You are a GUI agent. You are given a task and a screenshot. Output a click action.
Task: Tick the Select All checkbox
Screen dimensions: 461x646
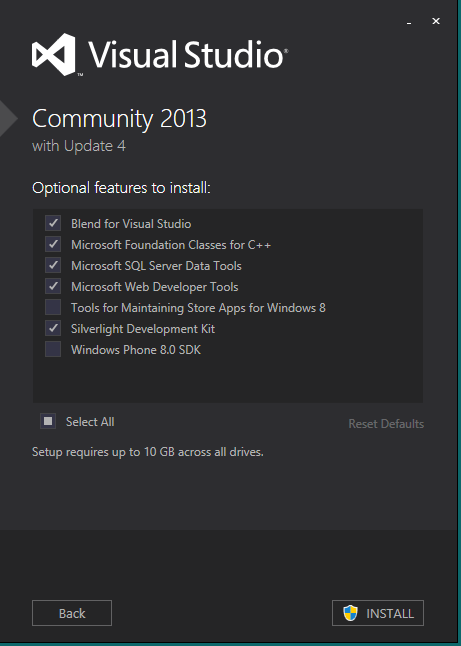(48, 421)
